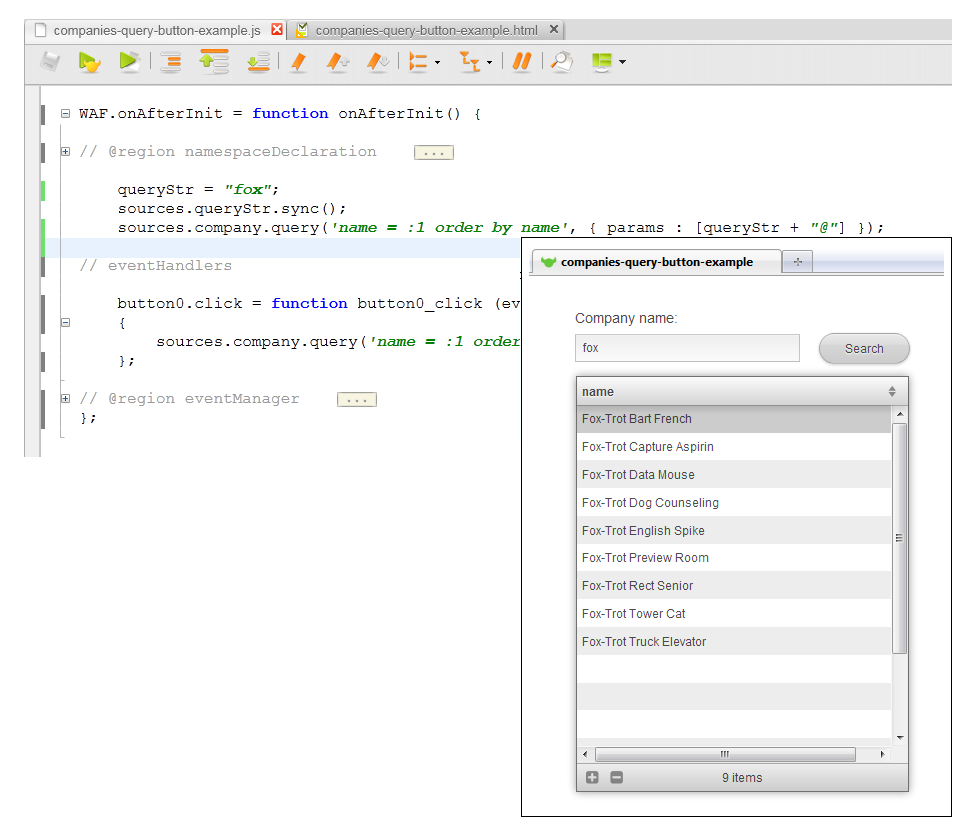Click the previous bookmark up-arrow icon
Image resolution: width=978 pixels, height=836 pixels.
pos(338,62)
